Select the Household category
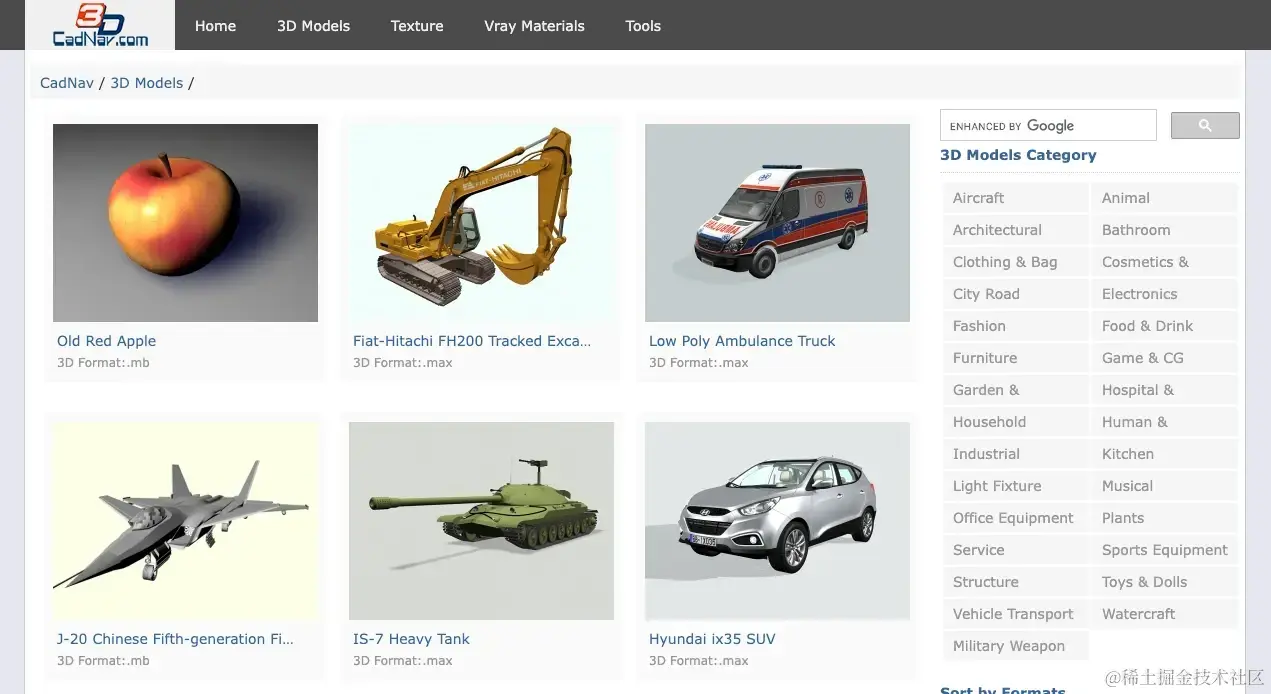1271x694 pixels. [x=1015, y=422]
